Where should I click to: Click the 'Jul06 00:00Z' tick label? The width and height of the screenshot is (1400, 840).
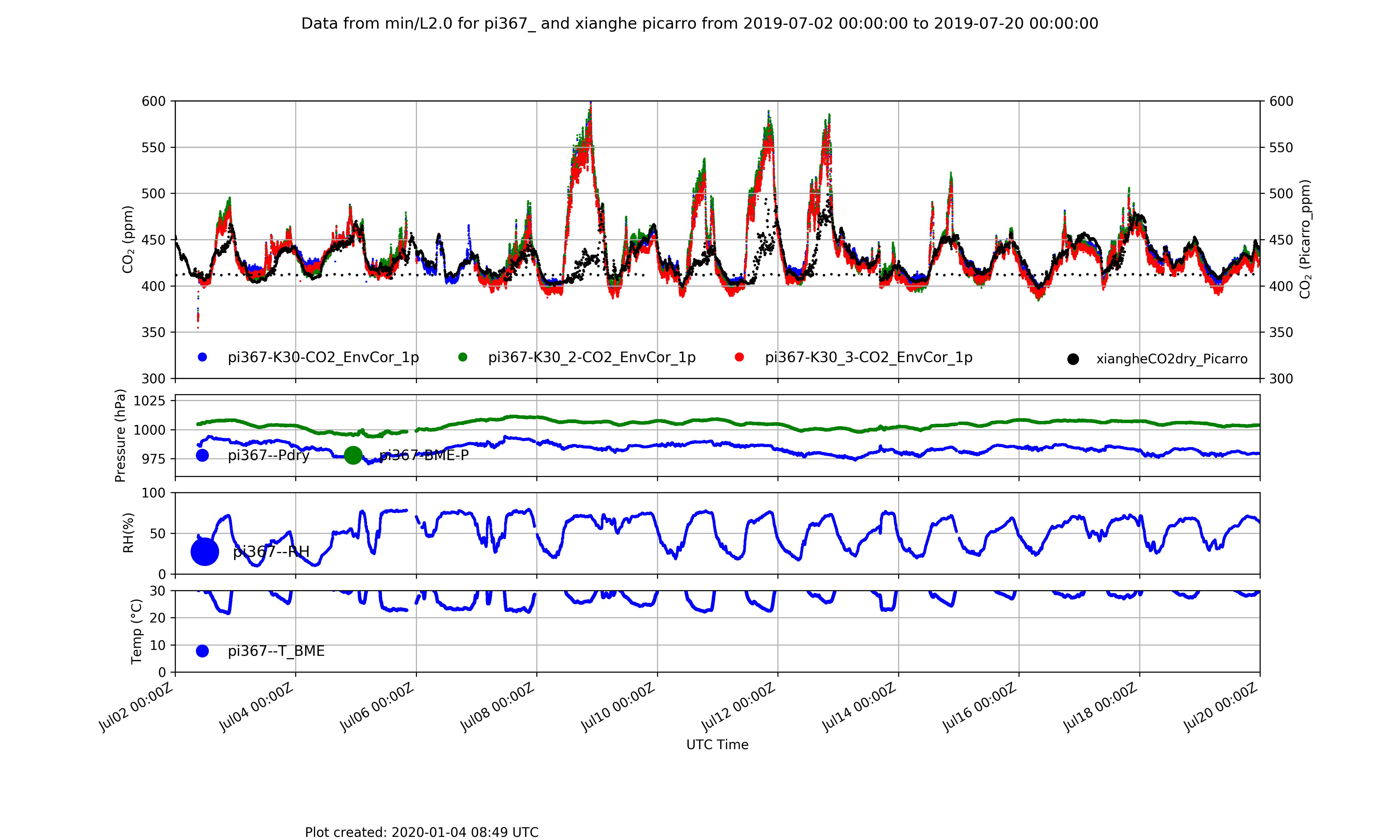pos(377,707)
